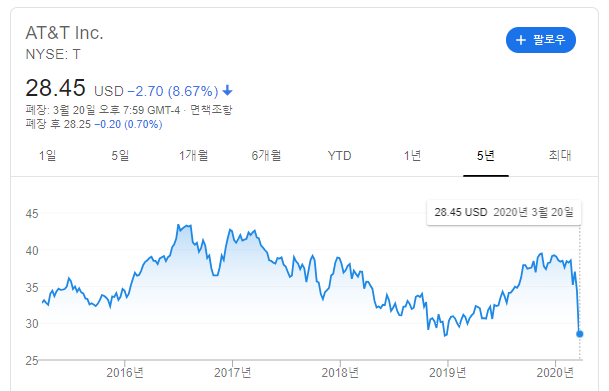This screenshot has width=609, height=391.
Task: Click the 35 y-axis label
Action: pos(32,288)
